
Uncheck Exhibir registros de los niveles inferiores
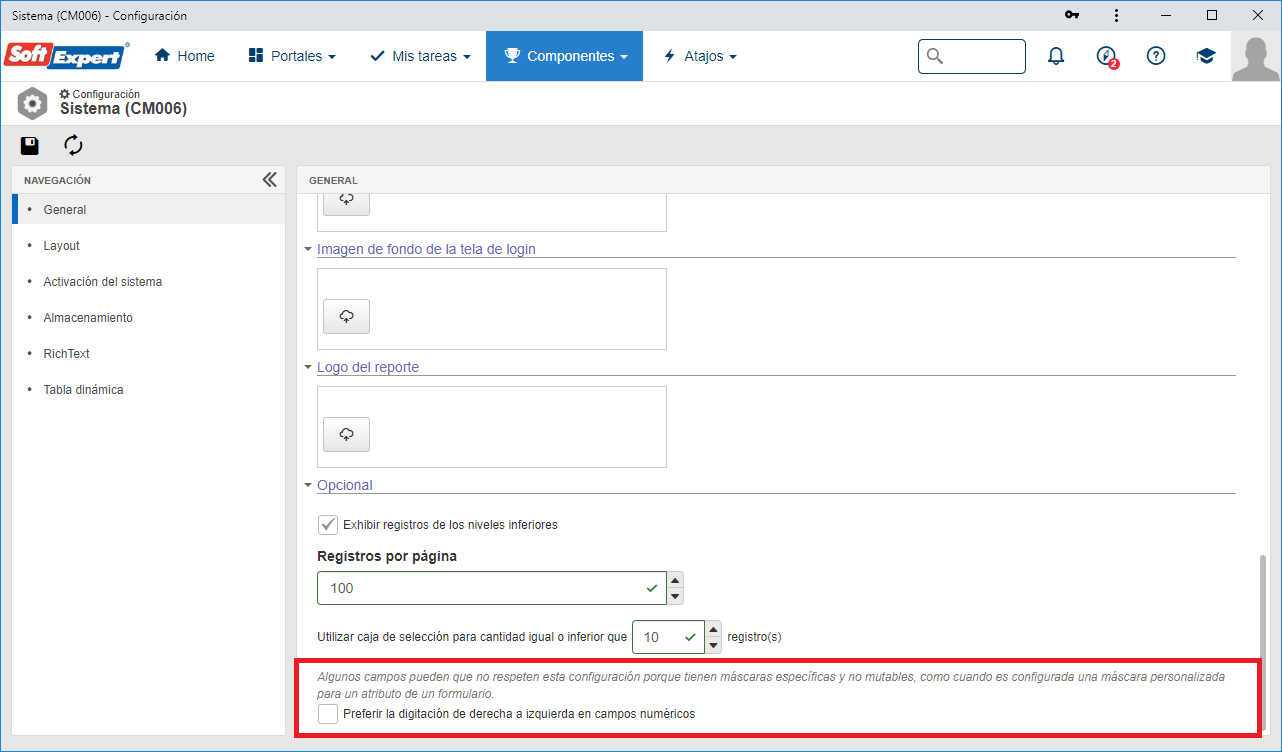point(327,524)
